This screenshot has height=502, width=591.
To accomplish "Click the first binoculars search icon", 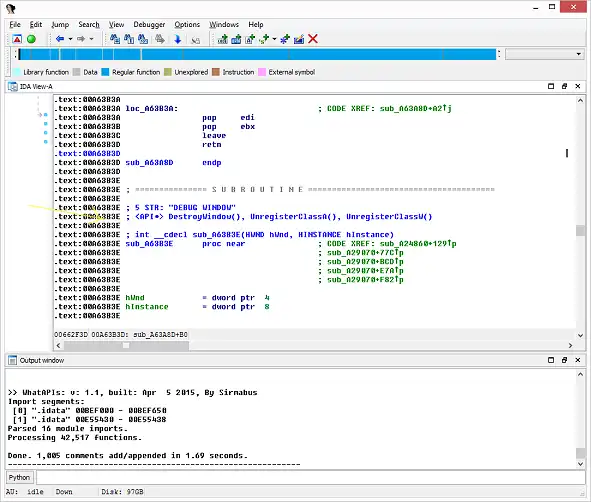I will pyautogui.click(x=115, y=39).
